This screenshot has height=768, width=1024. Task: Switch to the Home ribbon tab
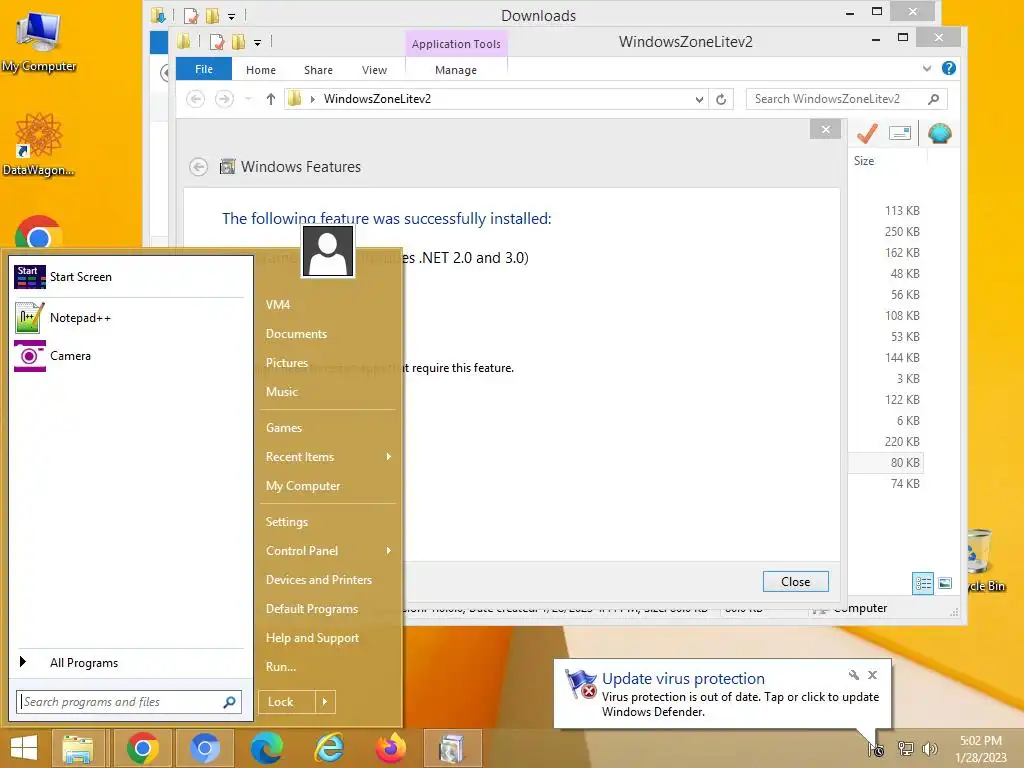click(x=261, y=70)
